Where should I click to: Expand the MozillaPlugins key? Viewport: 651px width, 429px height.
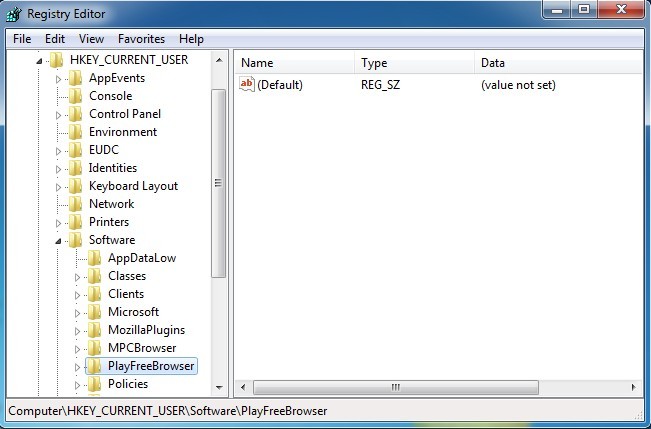click(x=78, y=331)
